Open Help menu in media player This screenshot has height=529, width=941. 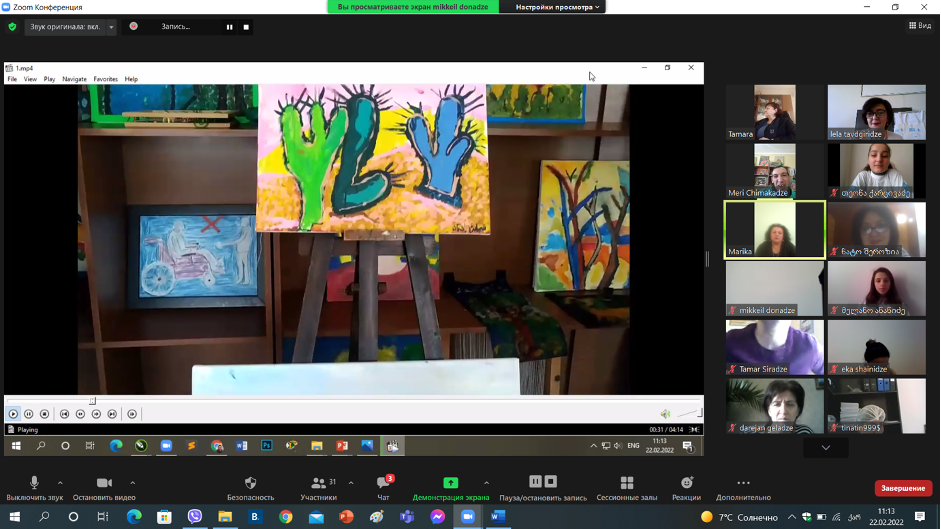(x=131, y=79)
